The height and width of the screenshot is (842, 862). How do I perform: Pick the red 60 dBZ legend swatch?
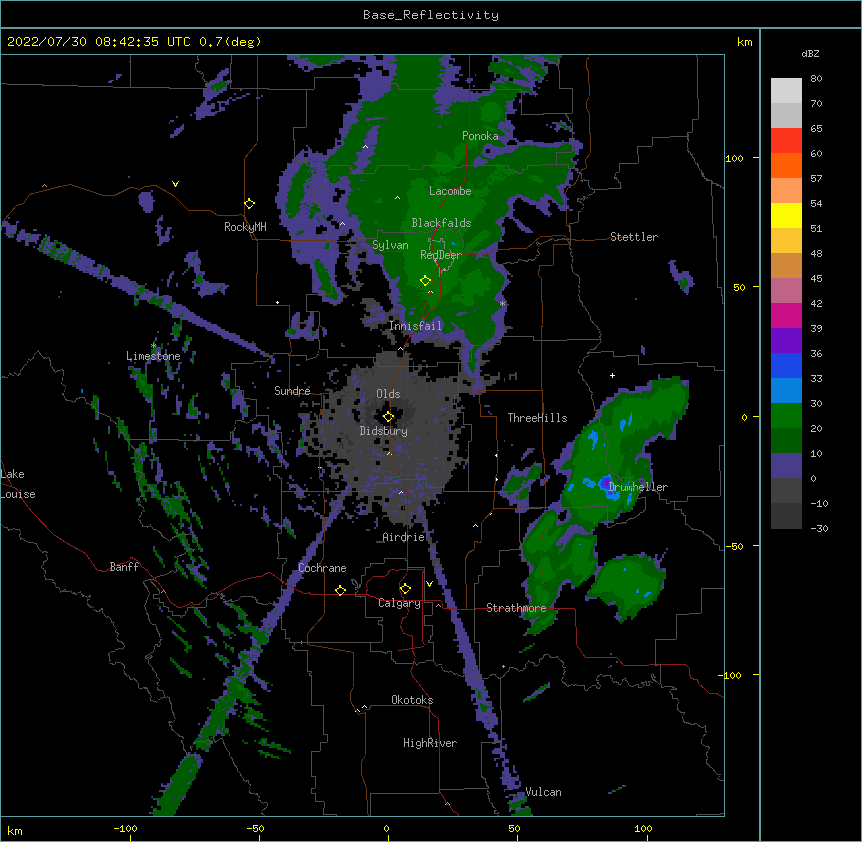point(786,140)
